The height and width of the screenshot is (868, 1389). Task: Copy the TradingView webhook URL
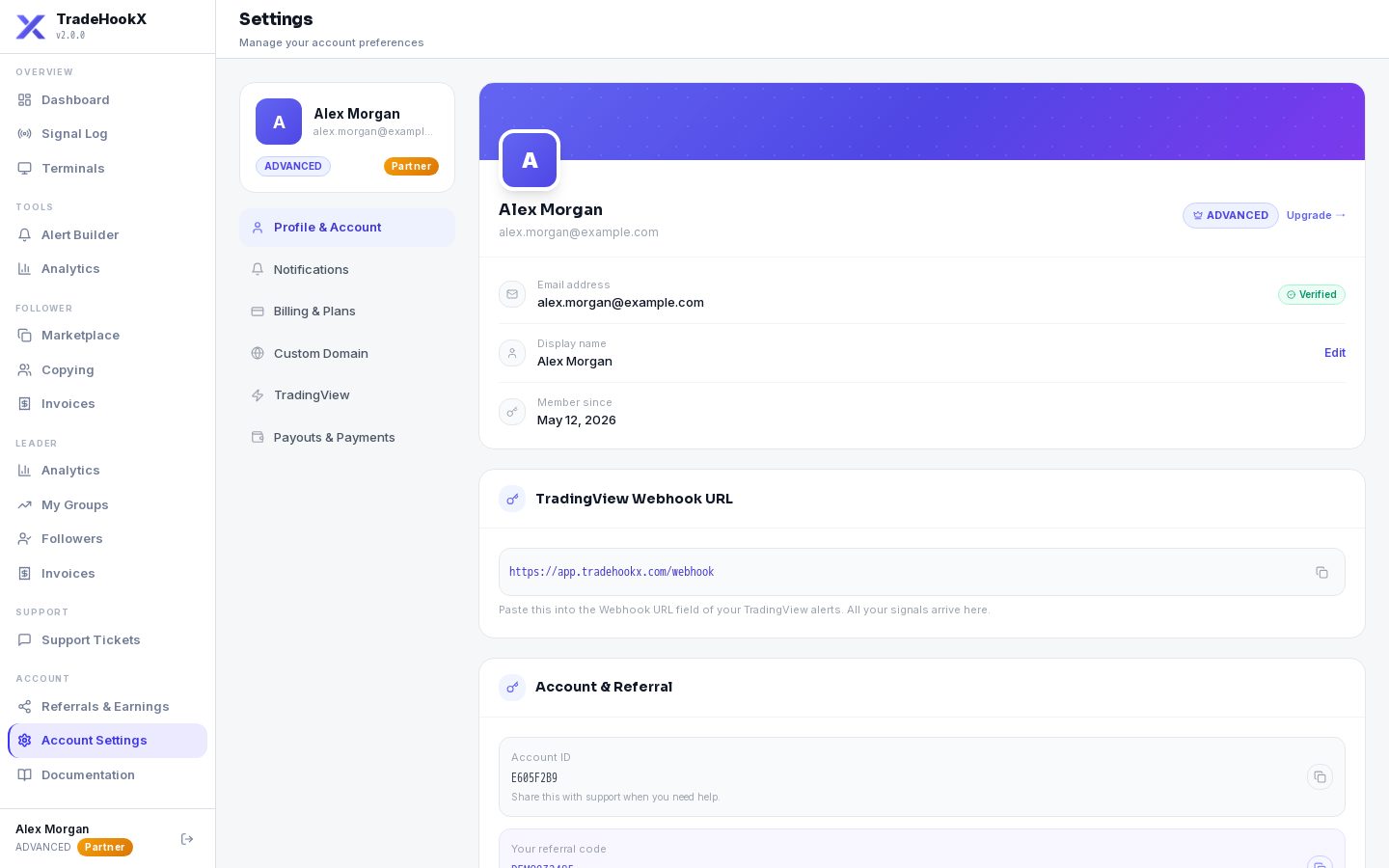click(x=1321, y=572)
